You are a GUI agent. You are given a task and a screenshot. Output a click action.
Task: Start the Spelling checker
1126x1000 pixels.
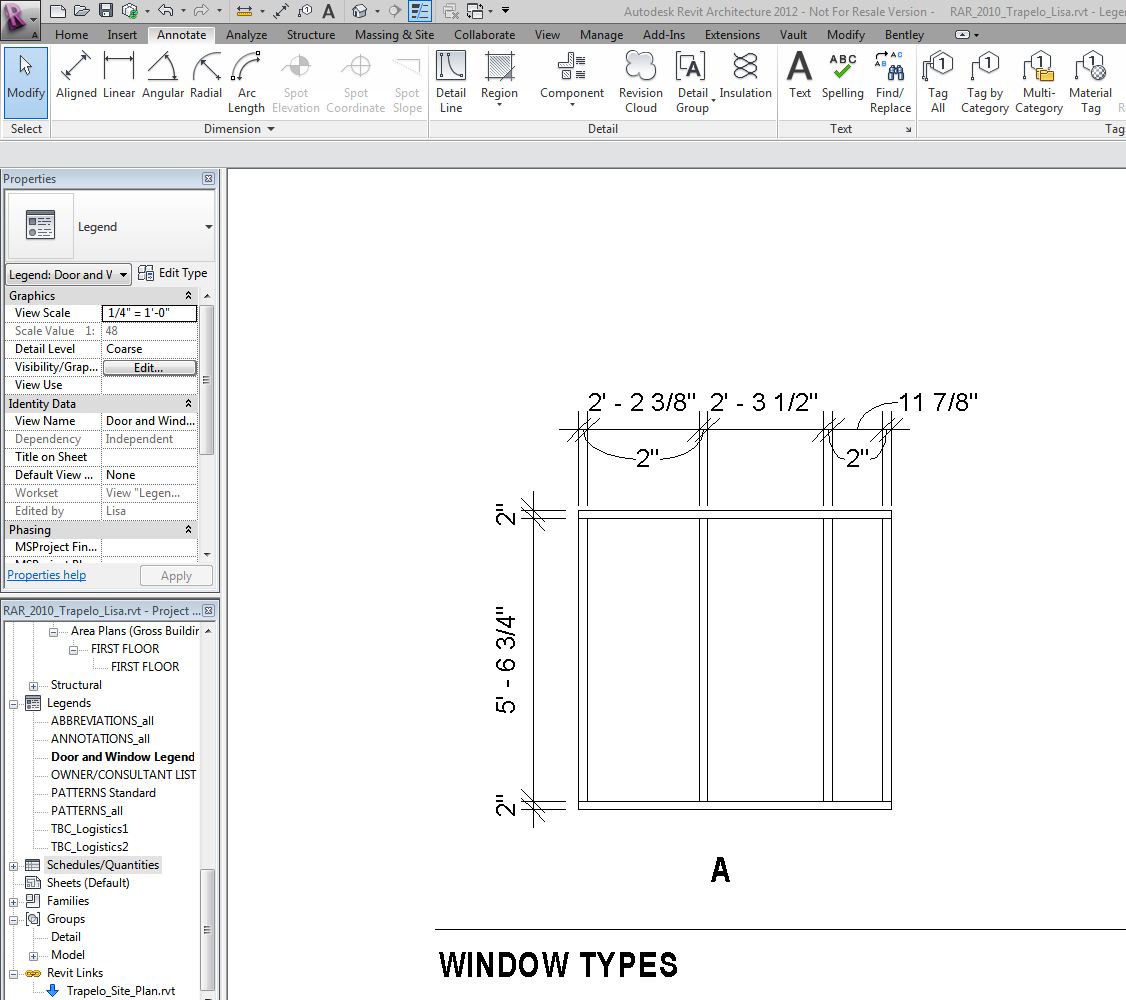pyautogui.click(x=842, y=80)
